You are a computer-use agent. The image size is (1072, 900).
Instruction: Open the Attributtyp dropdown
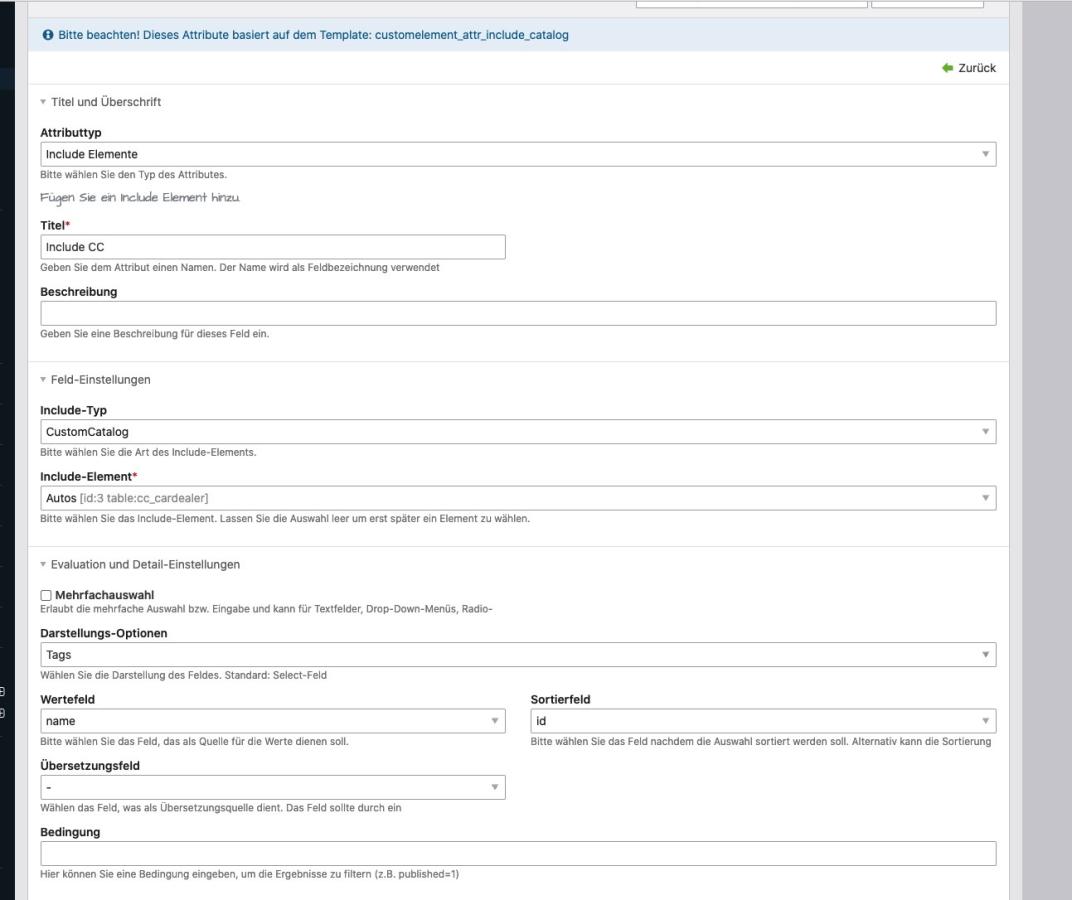(x=518, y=154)
